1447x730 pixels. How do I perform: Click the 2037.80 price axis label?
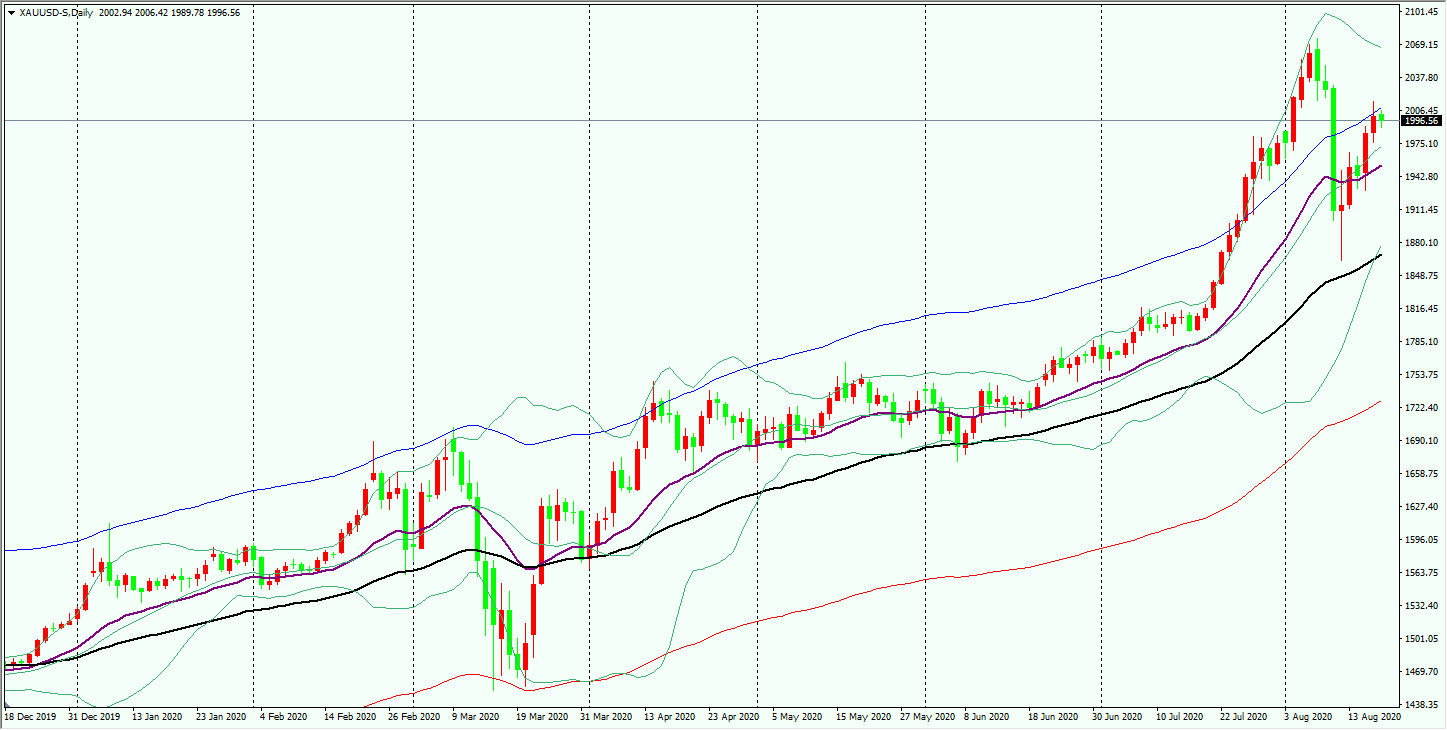click(1422, 78)
